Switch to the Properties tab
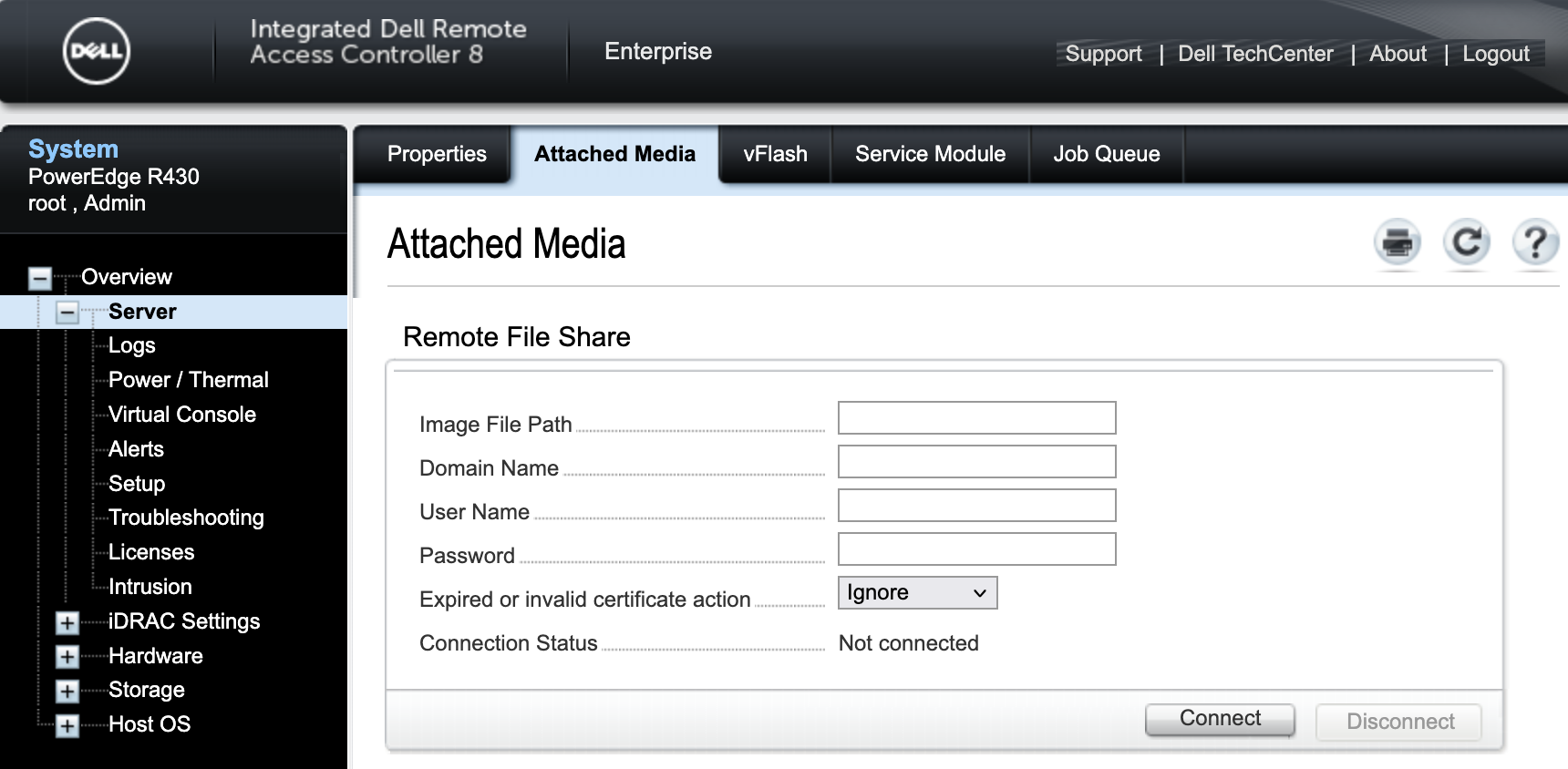 (x=437, y=154)
